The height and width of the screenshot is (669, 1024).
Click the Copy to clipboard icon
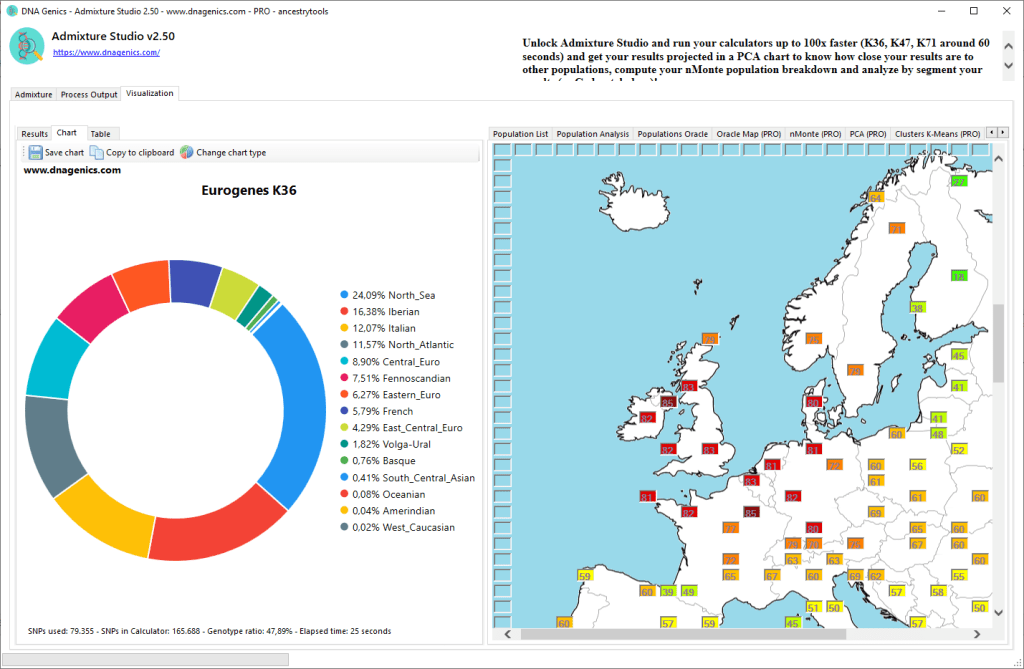(x=96, y=153)
